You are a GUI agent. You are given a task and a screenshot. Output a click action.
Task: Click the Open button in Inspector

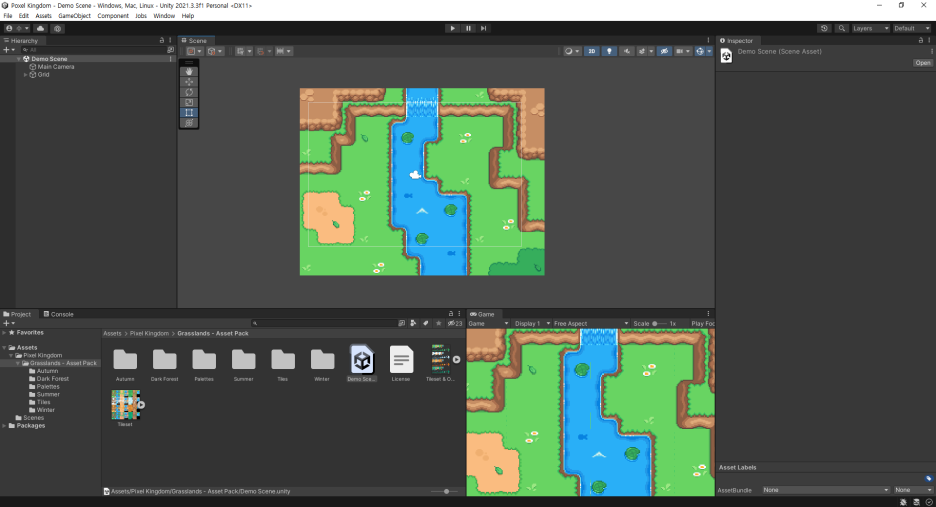tap(923, 63)
